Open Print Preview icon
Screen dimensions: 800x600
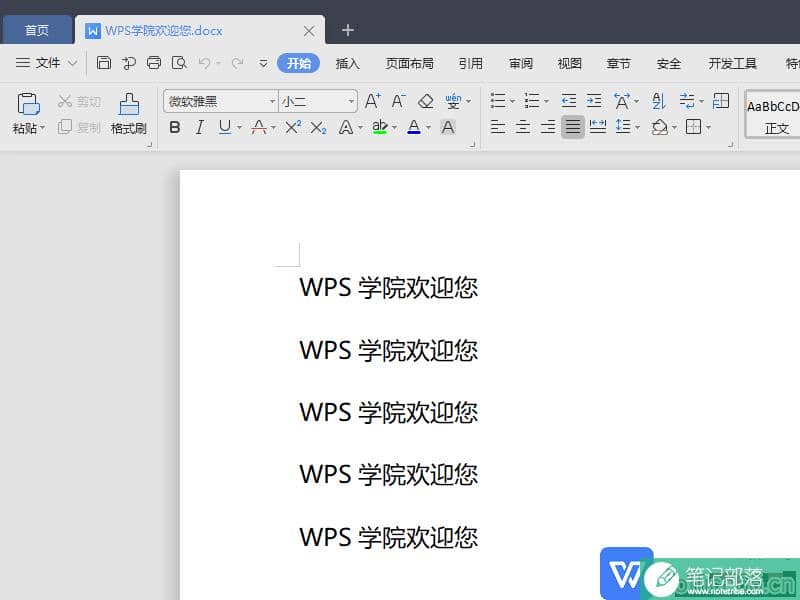179,63
